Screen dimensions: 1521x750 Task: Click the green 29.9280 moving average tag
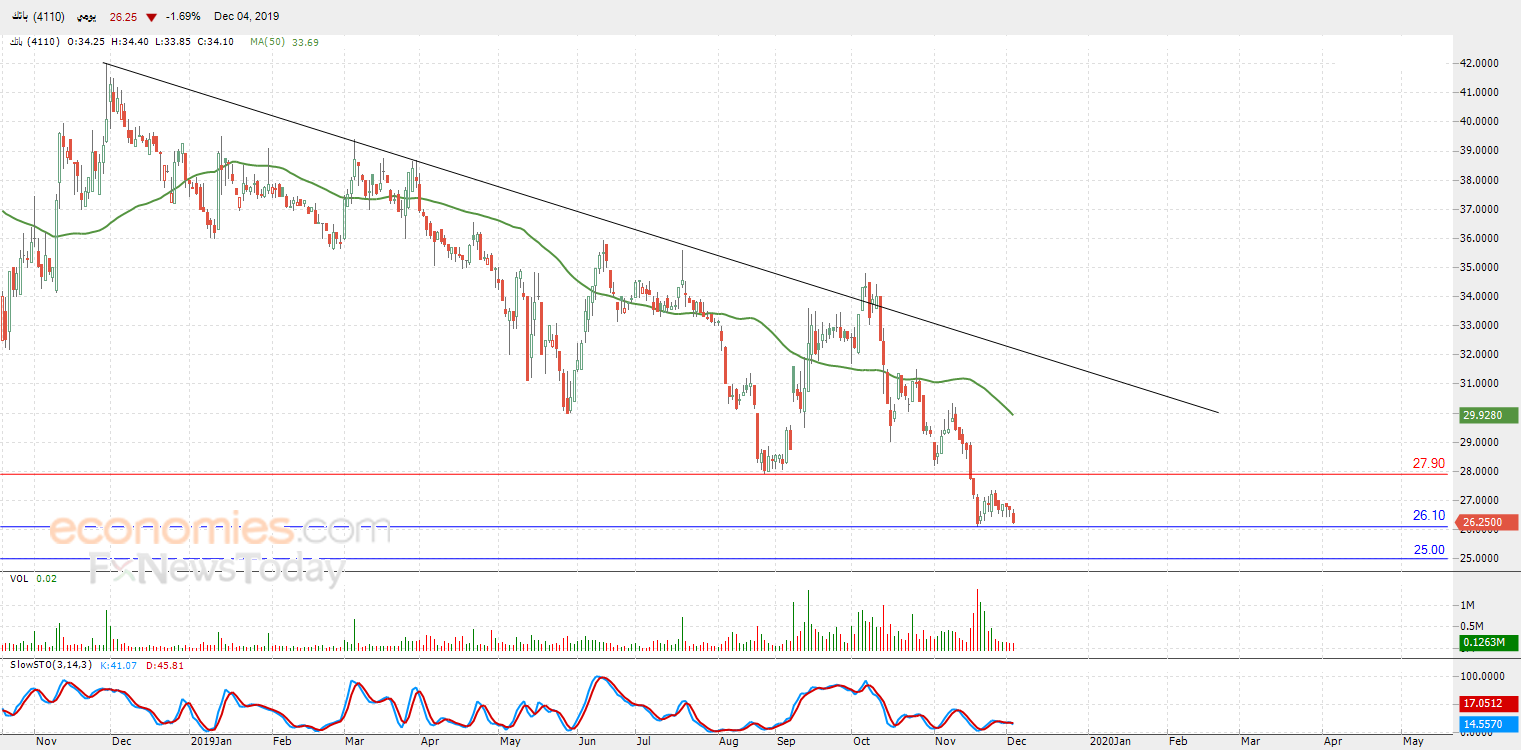[x=1488, y=415]
